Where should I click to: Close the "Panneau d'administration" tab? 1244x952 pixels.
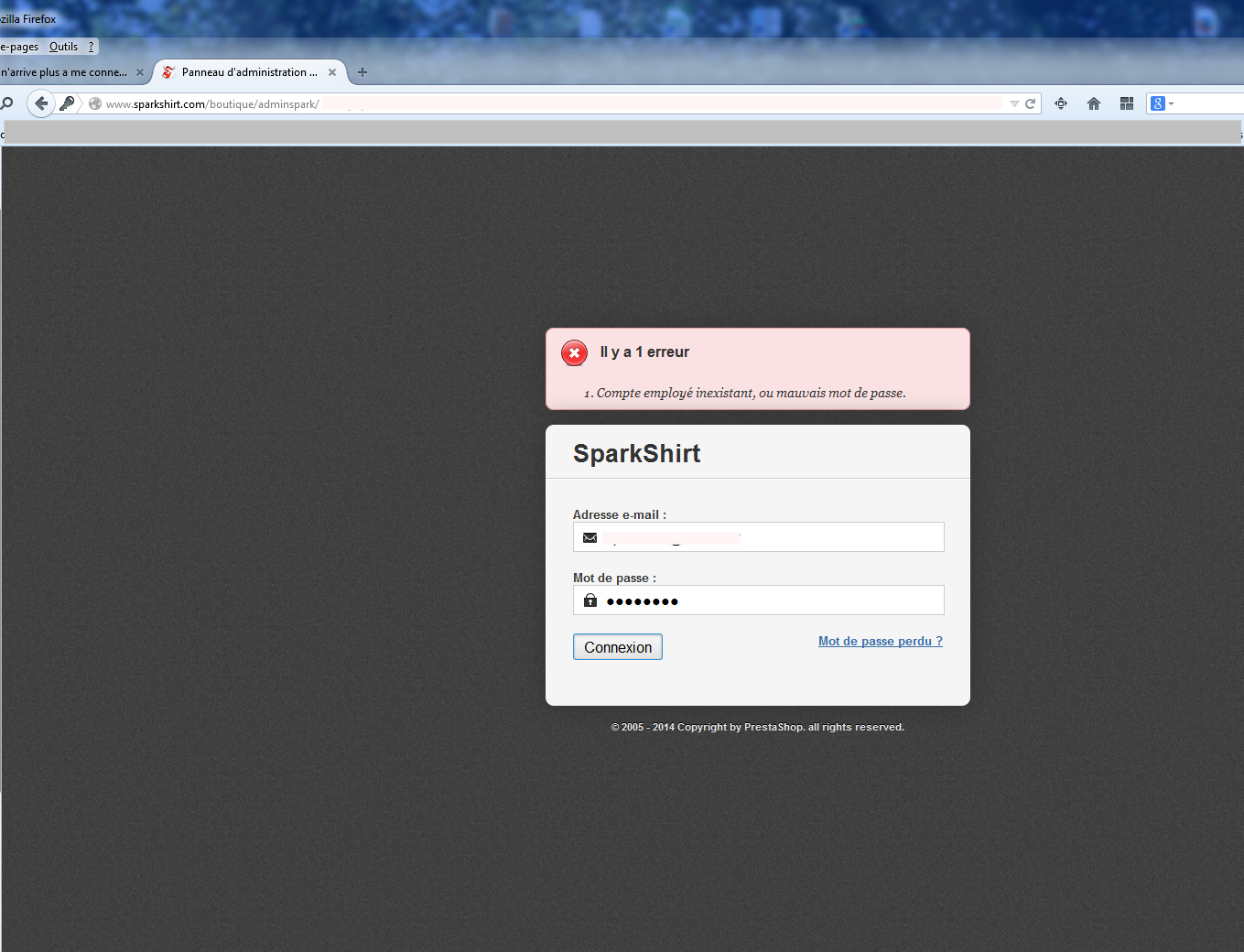pyautogui.click(x=332, y=72)
